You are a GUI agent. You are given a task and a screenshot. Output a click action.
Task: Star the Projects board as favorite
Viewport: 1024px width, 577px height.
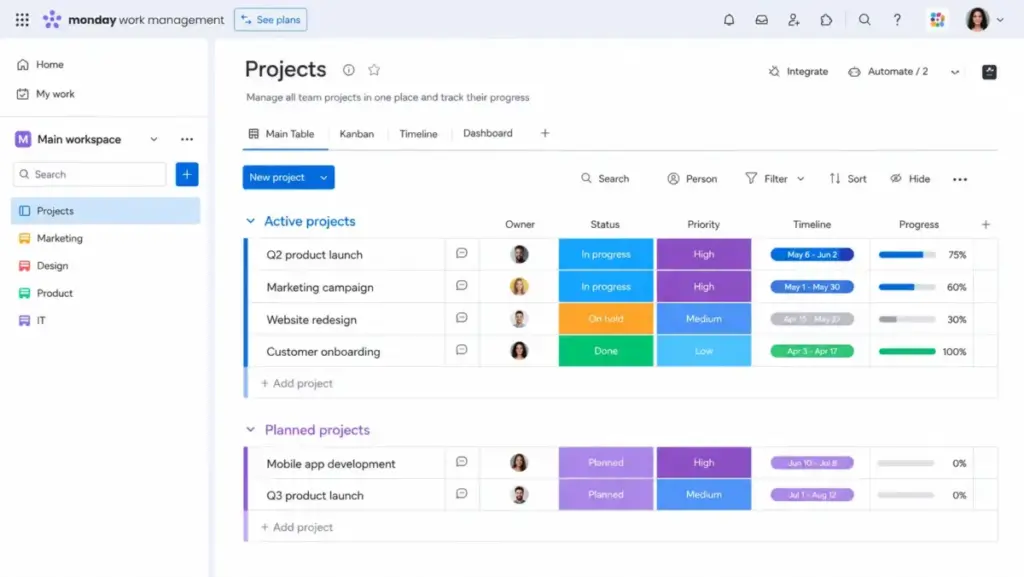(374, 70)
